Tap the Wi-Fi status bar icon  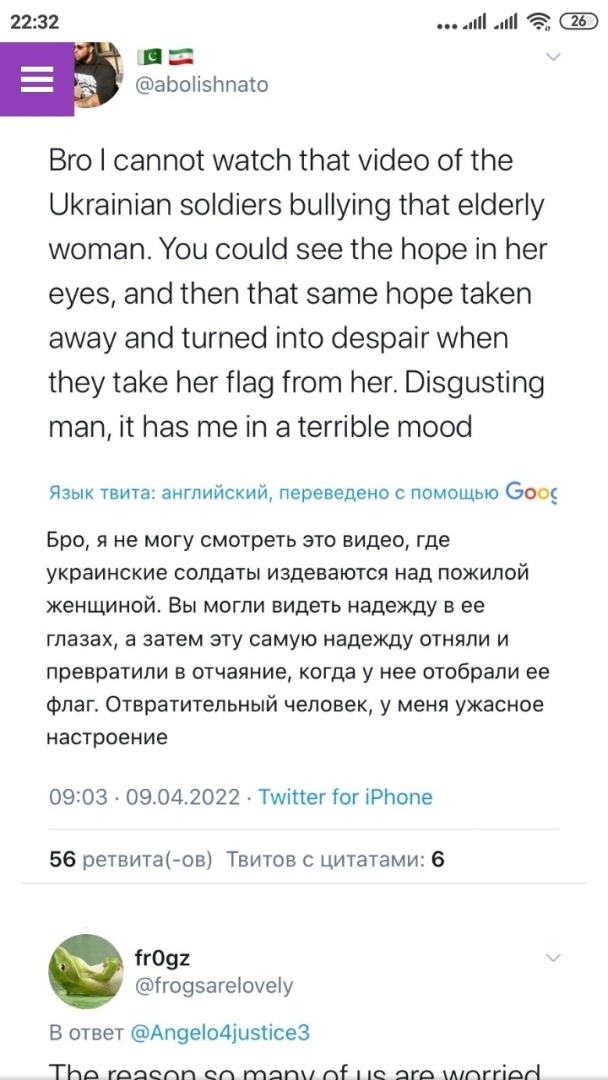pos(540,22)
